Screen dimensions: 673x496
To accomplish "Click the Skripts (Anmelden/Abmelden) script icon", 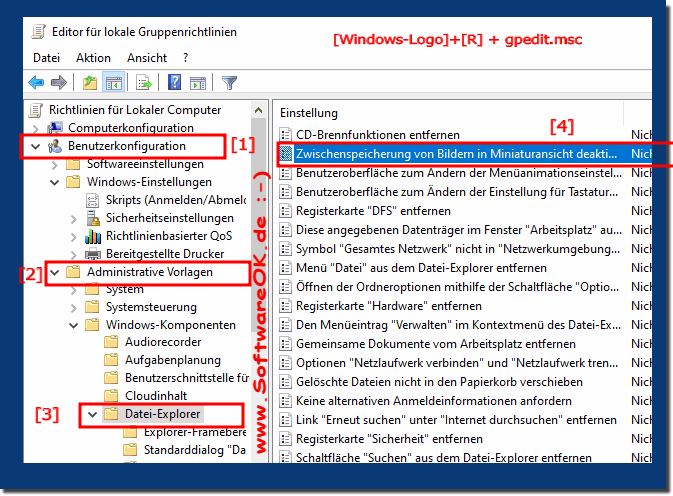I will pos(93,200).
